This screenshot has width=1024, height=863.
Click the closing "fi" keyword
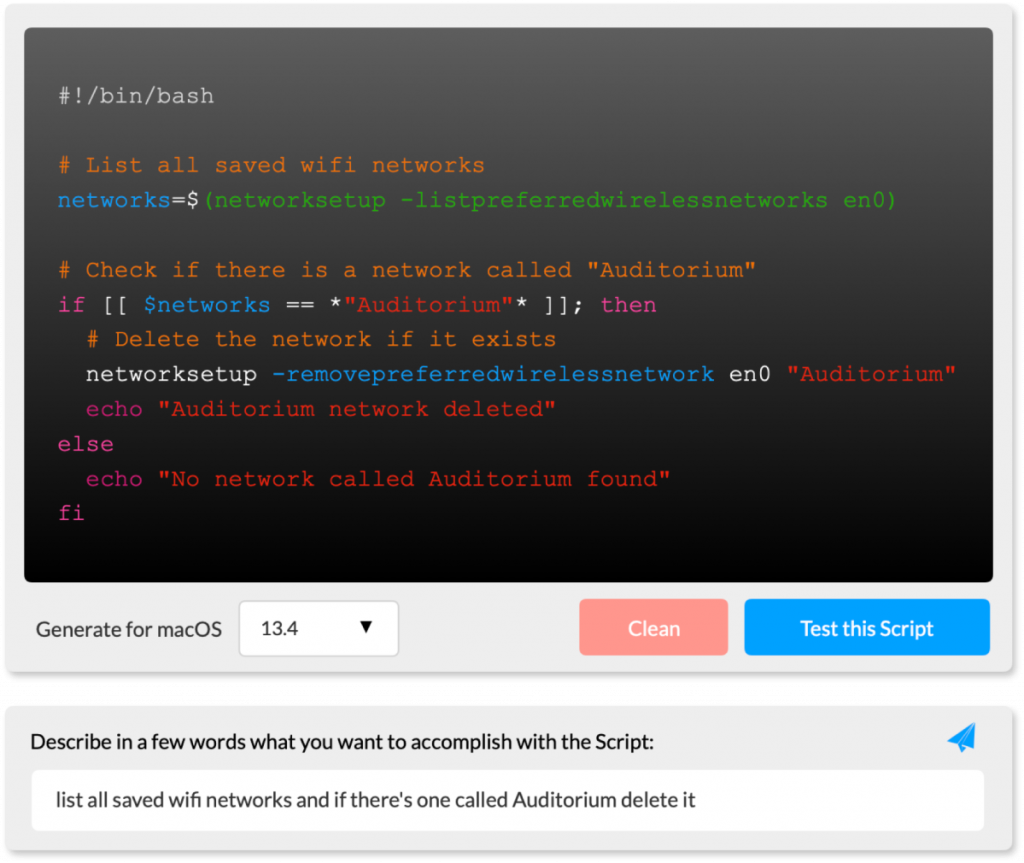pyautogui.click(x=71, y=514)
